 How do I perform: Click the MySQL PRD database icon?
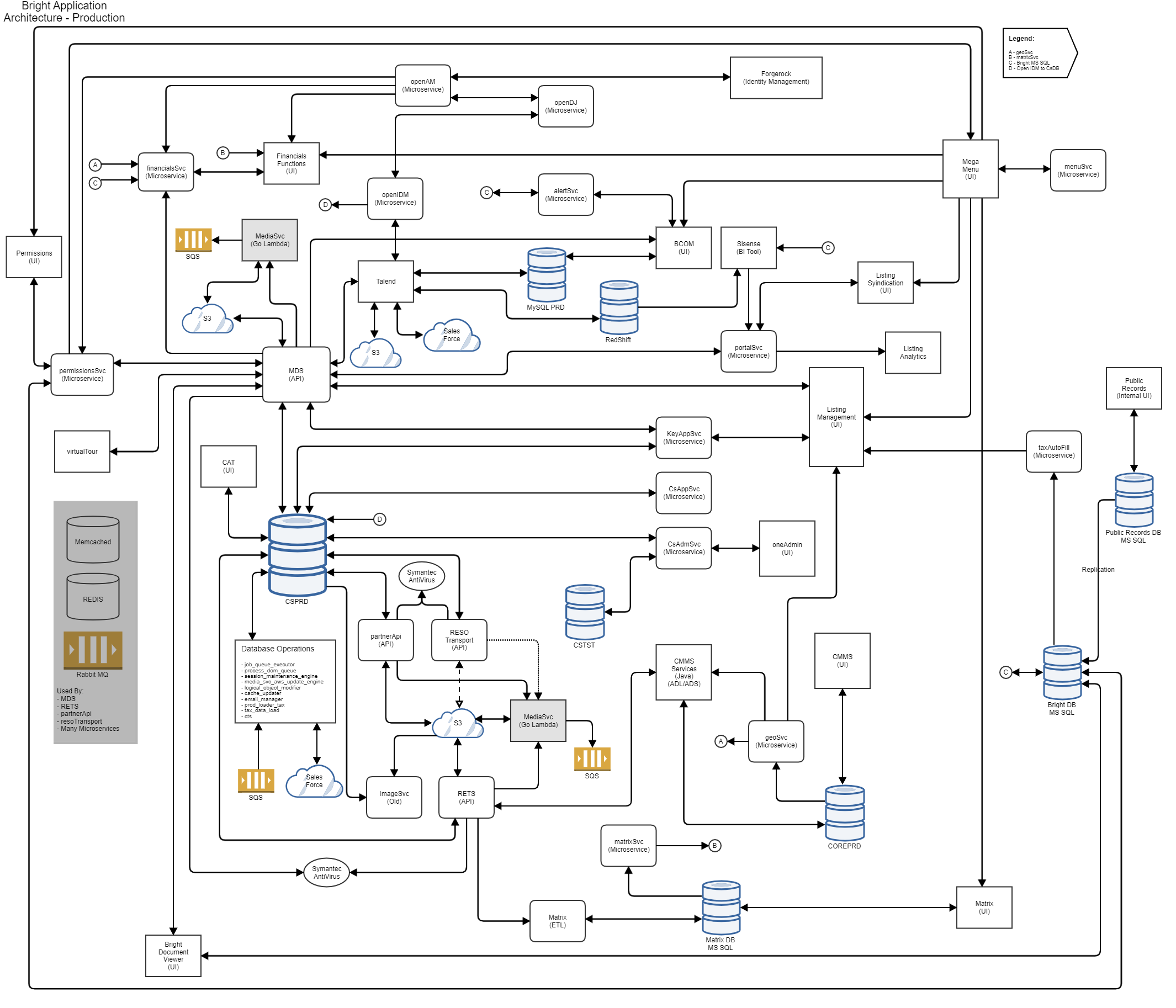(x=546, y=275)
